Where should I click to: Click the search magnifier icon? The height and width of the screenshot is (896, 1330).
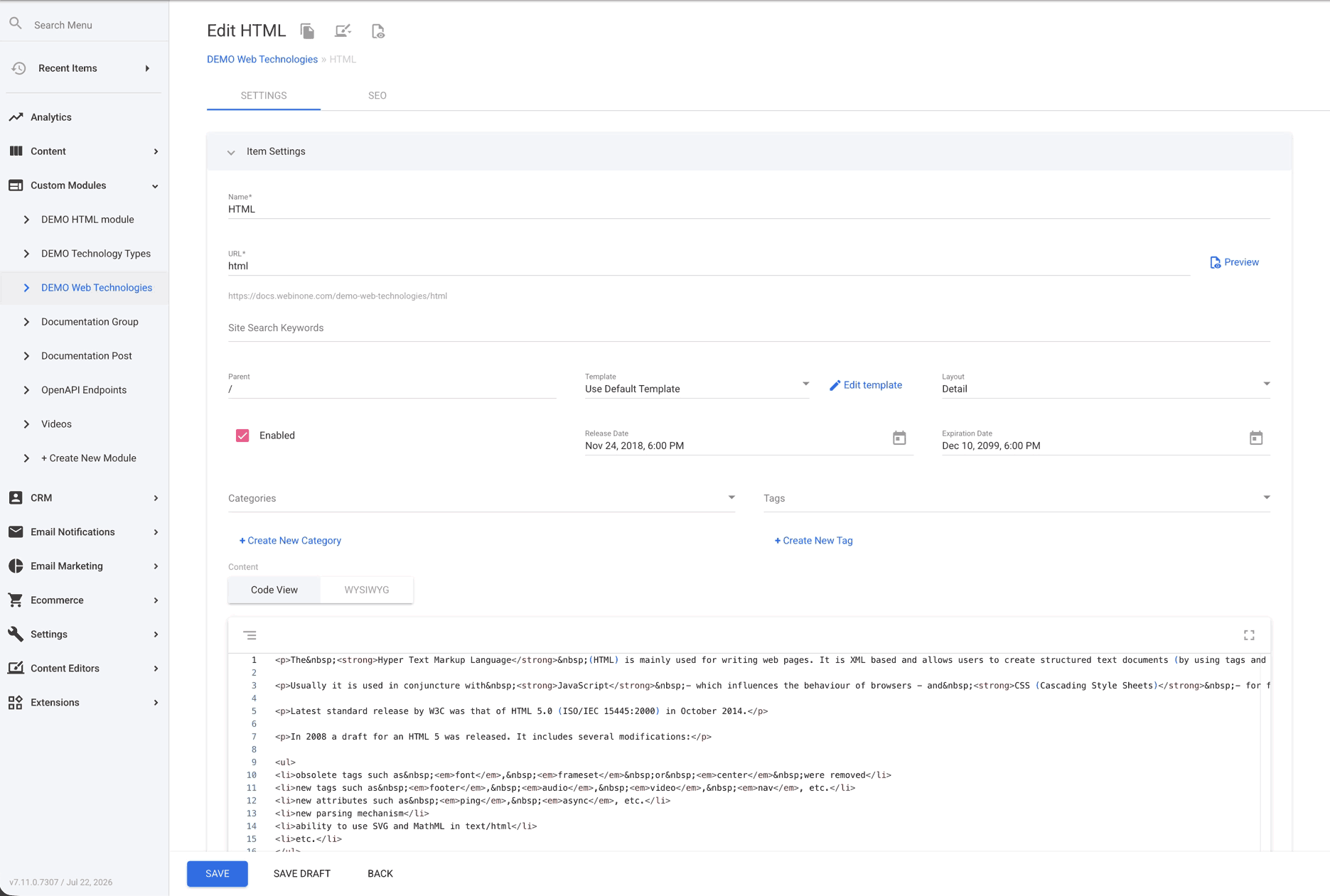[x=16, y=24]
